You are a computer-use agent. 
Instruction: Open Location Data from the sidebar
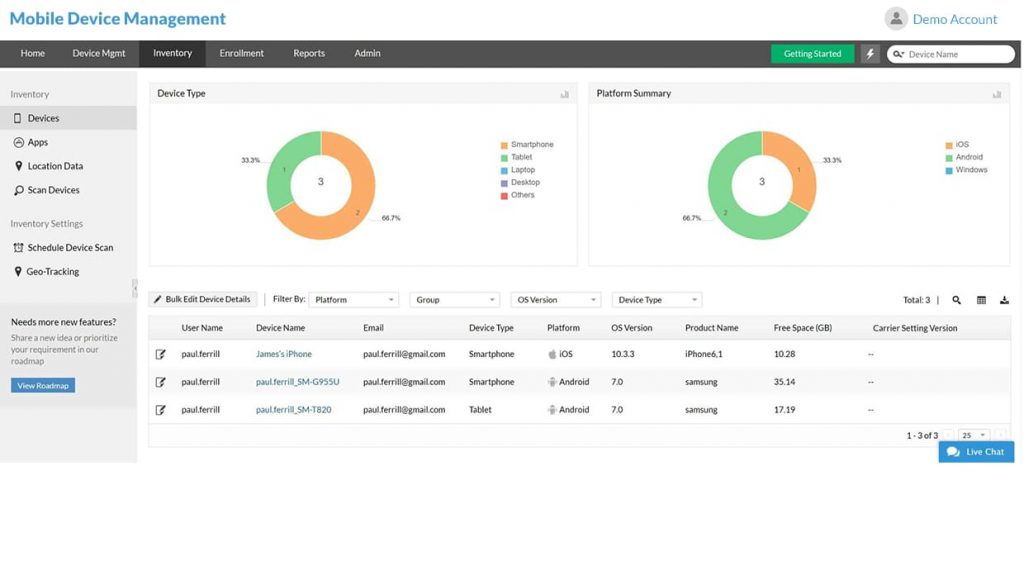18,166
